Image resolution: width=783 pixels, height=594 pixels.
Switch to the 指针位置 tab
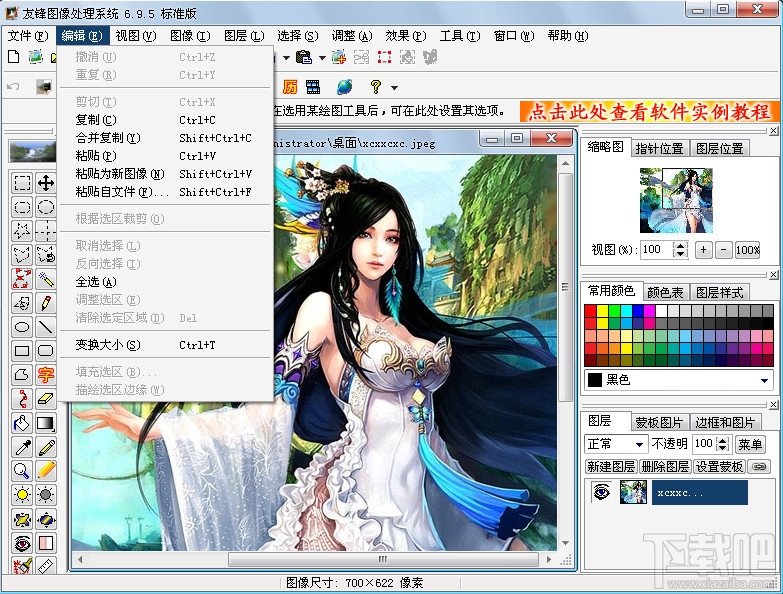[659, 148]
